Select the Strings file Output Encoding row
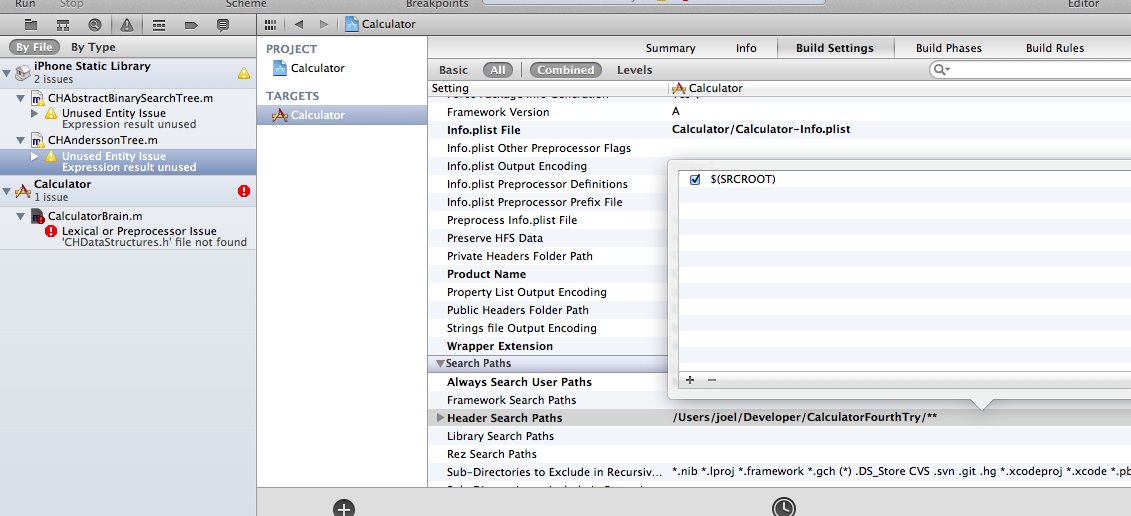 522,328
